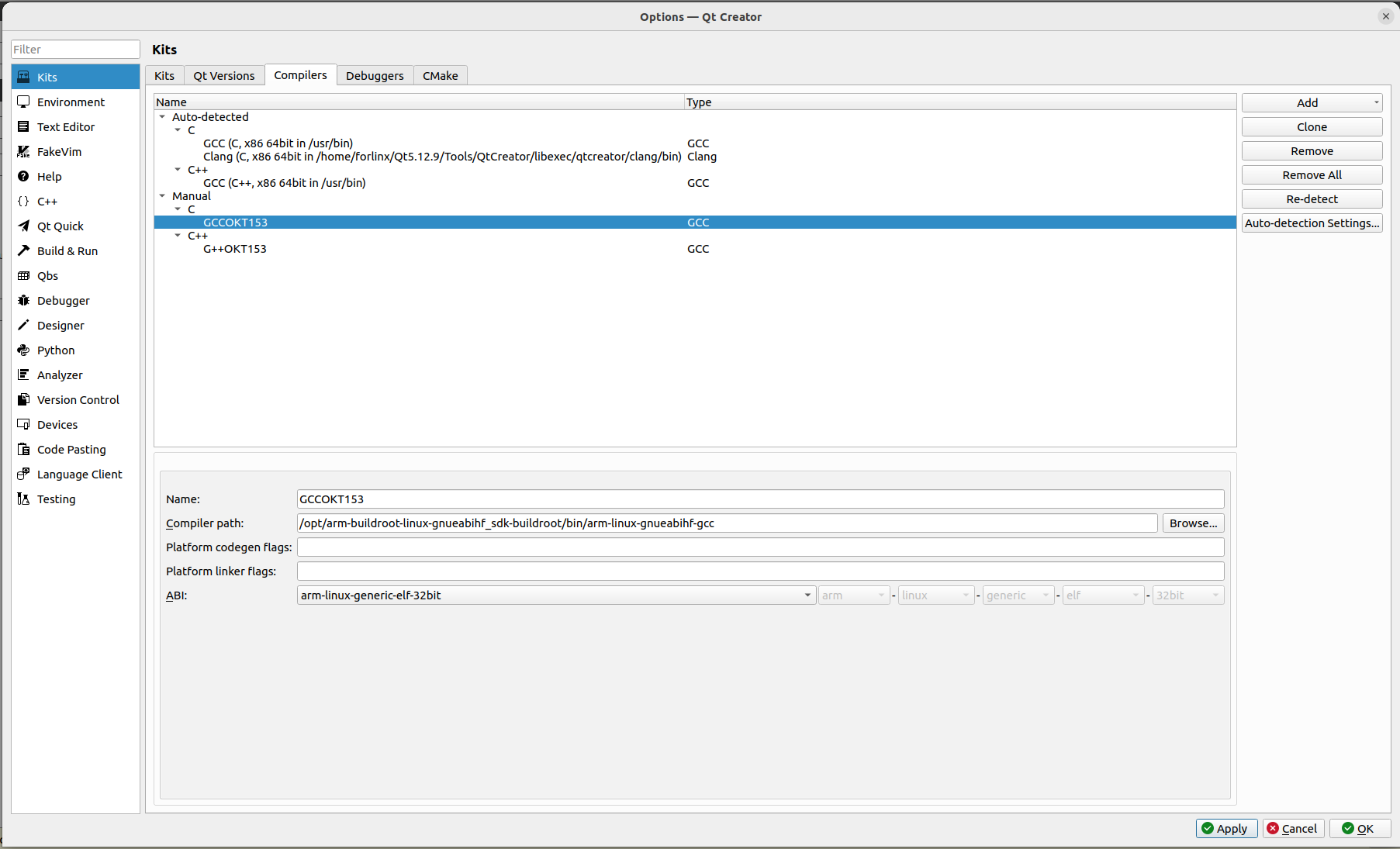Open the Kits category icon in sidebar
Viewport: 1400px width, 849px height.
pyautogui.click(x=23, y=77)
